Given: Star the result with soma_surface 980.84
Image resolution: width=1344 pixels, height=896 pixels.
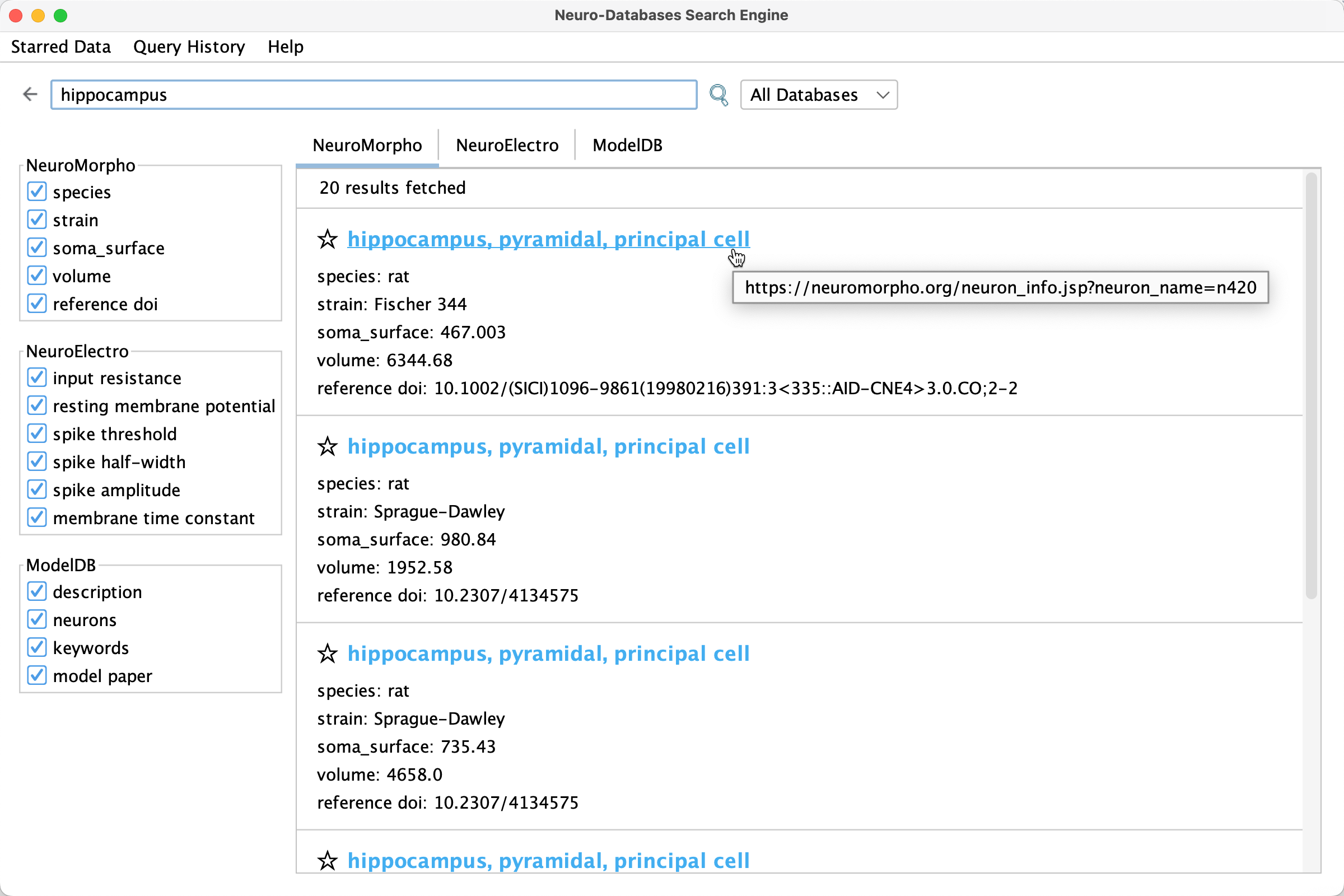Looking at the screenshot, I should 328,446.
